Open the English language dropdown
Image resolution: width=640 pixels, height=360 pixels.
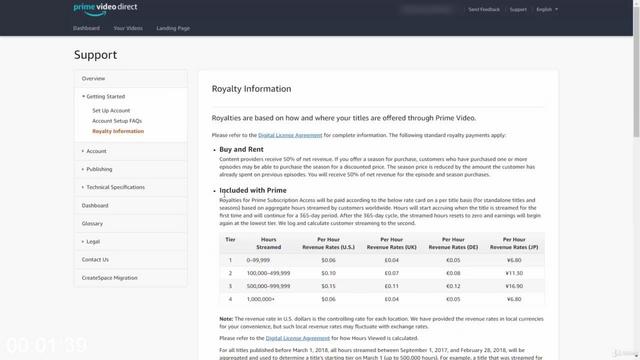tap(547, 9)
